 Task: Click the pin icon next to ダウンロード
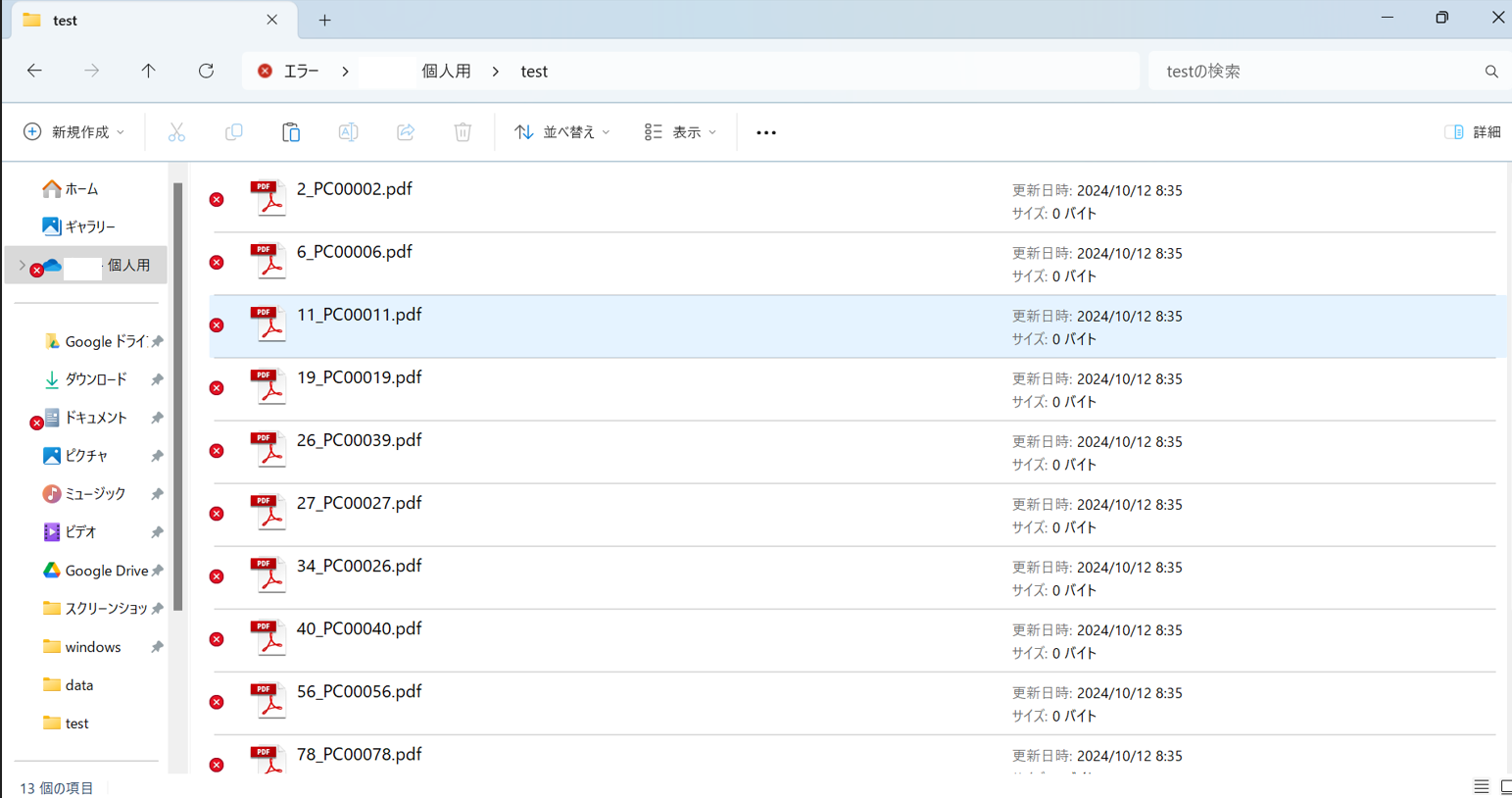pos(157,379)
